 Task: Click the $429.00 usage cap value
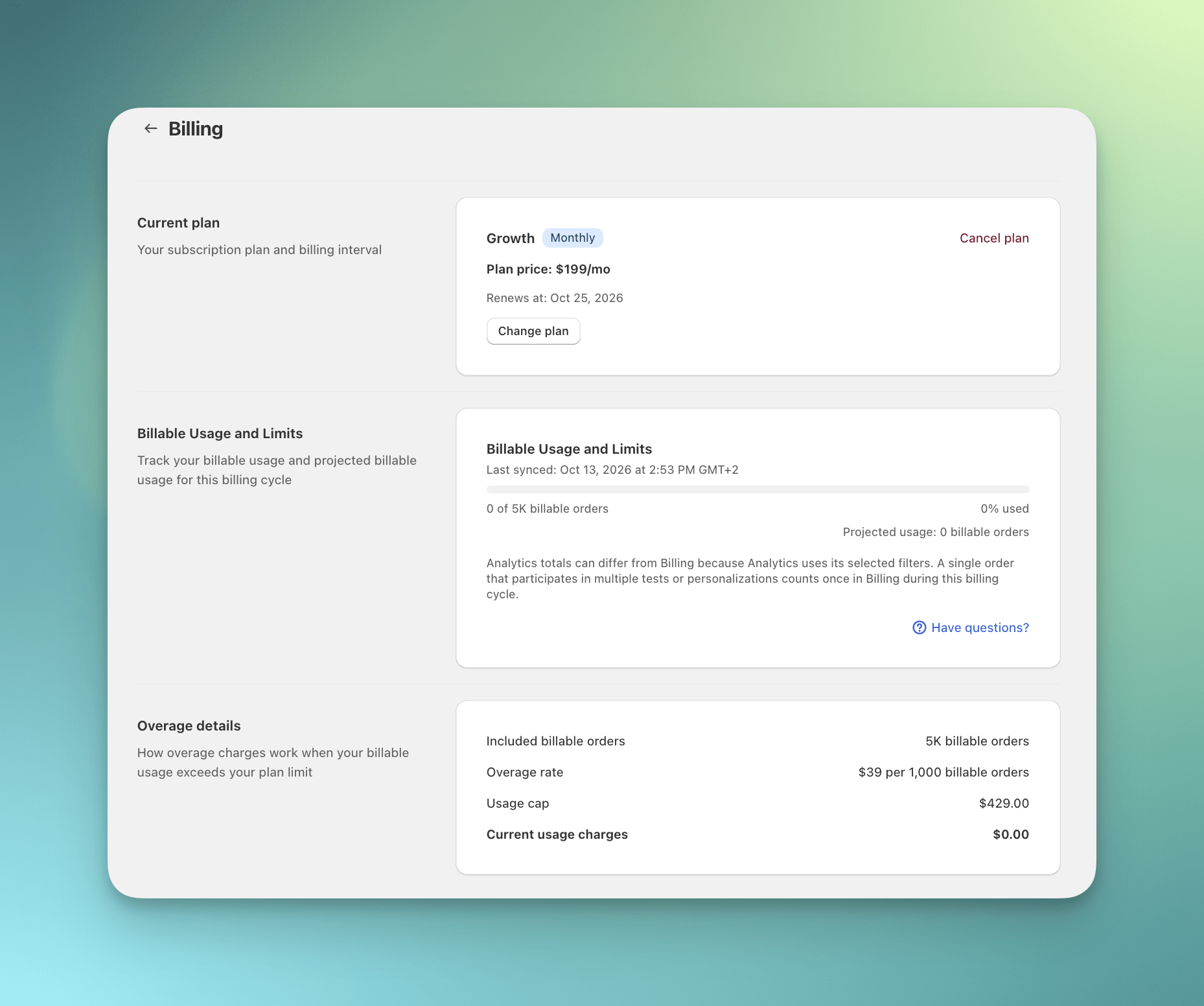coord(1004,803)
